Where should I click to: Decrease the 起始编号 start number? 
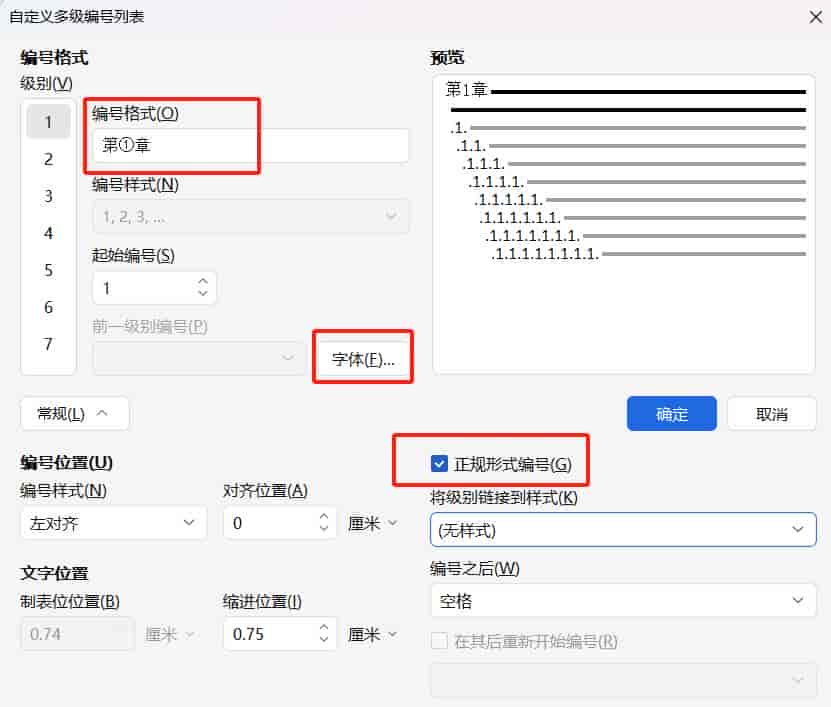coord(202,294)
